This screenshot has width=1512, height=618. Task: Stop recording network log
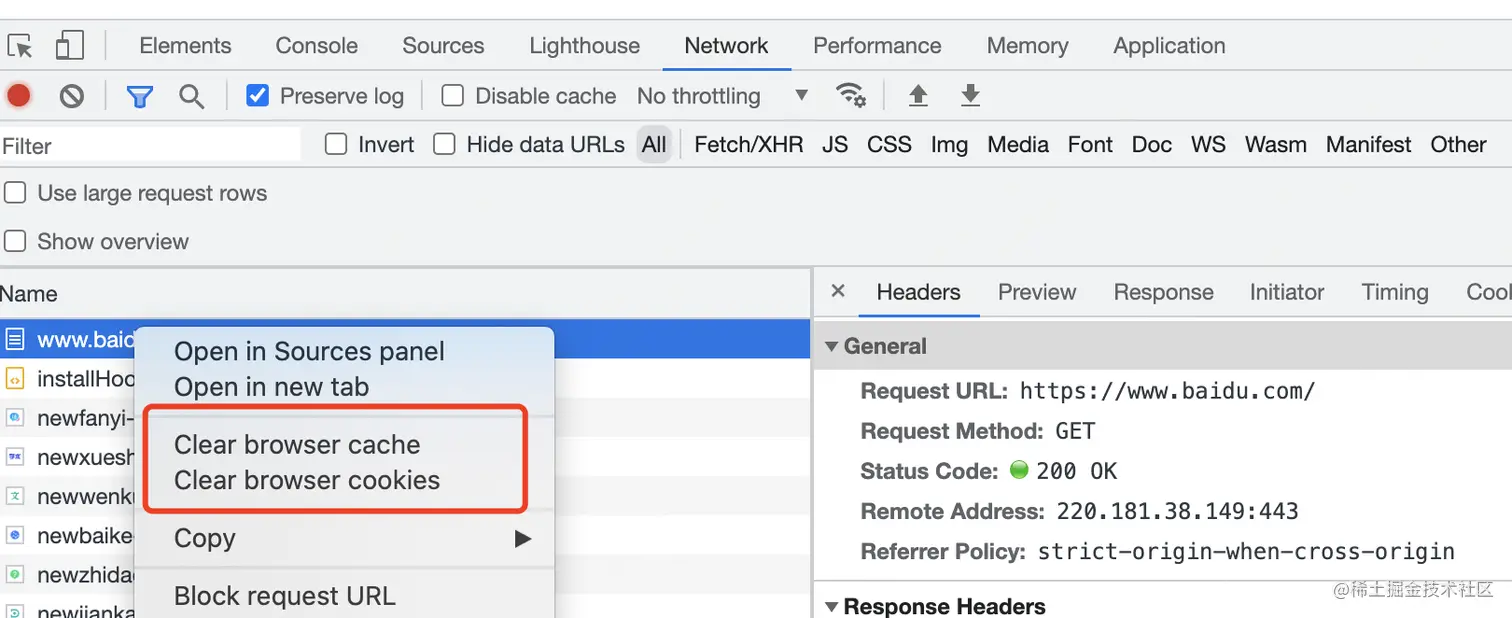pyautogui.click(x=19, y=96)
